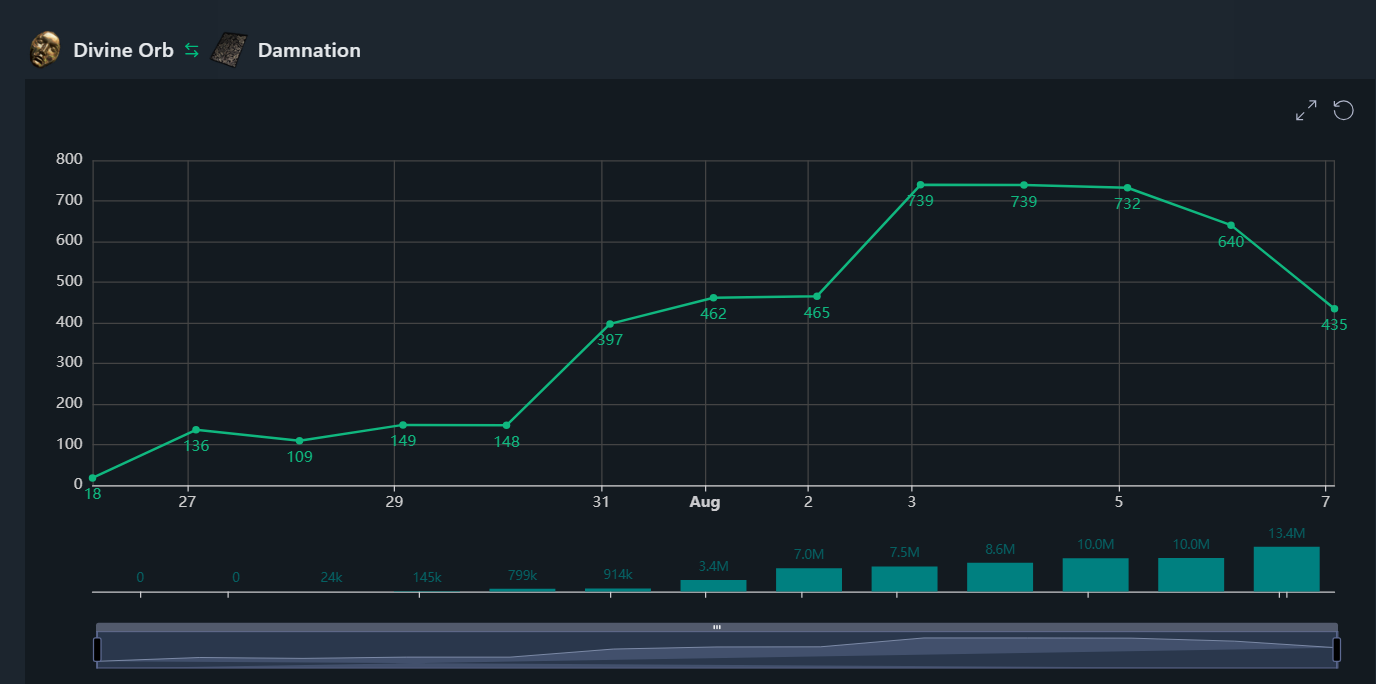Click the data point labeled 148
Screen dimensions: 1376x684
(x=506, y=425)
